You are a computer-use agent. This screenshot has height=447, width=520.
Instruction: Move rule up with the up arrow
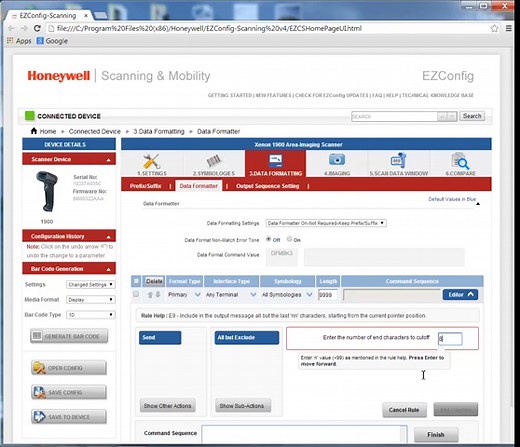click(x=150, y=294)
